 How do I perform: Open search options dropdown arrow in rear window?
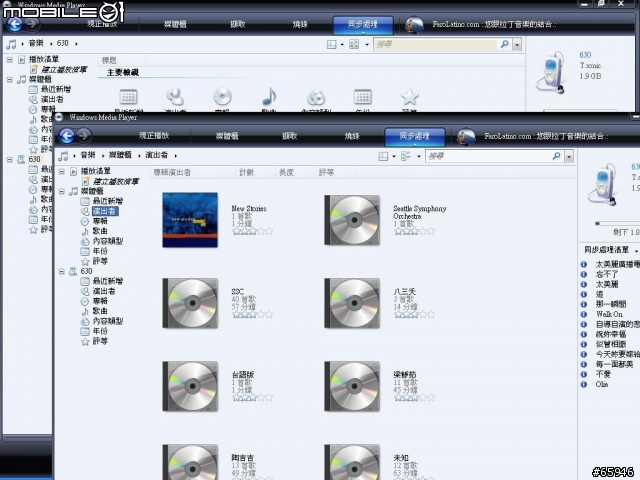tap(517, 44)
